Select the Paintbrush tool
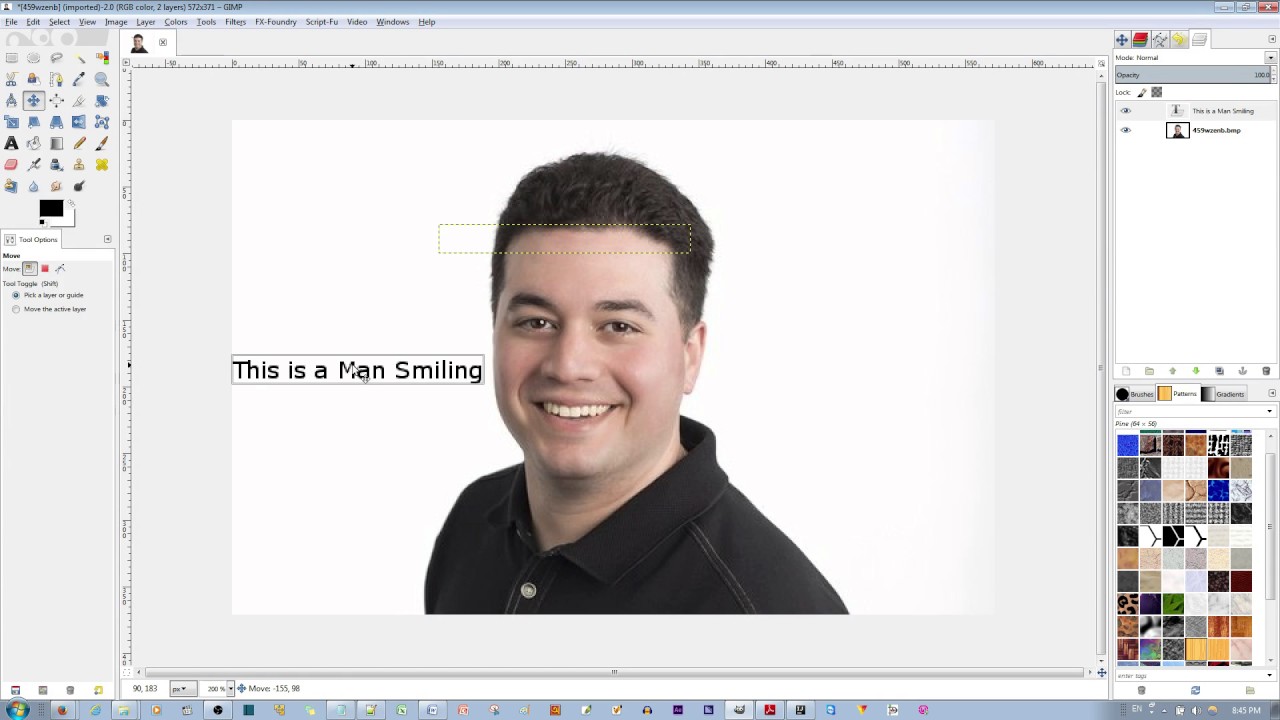1280x720 pixels. pyautogui.click(x=102, y=143)
